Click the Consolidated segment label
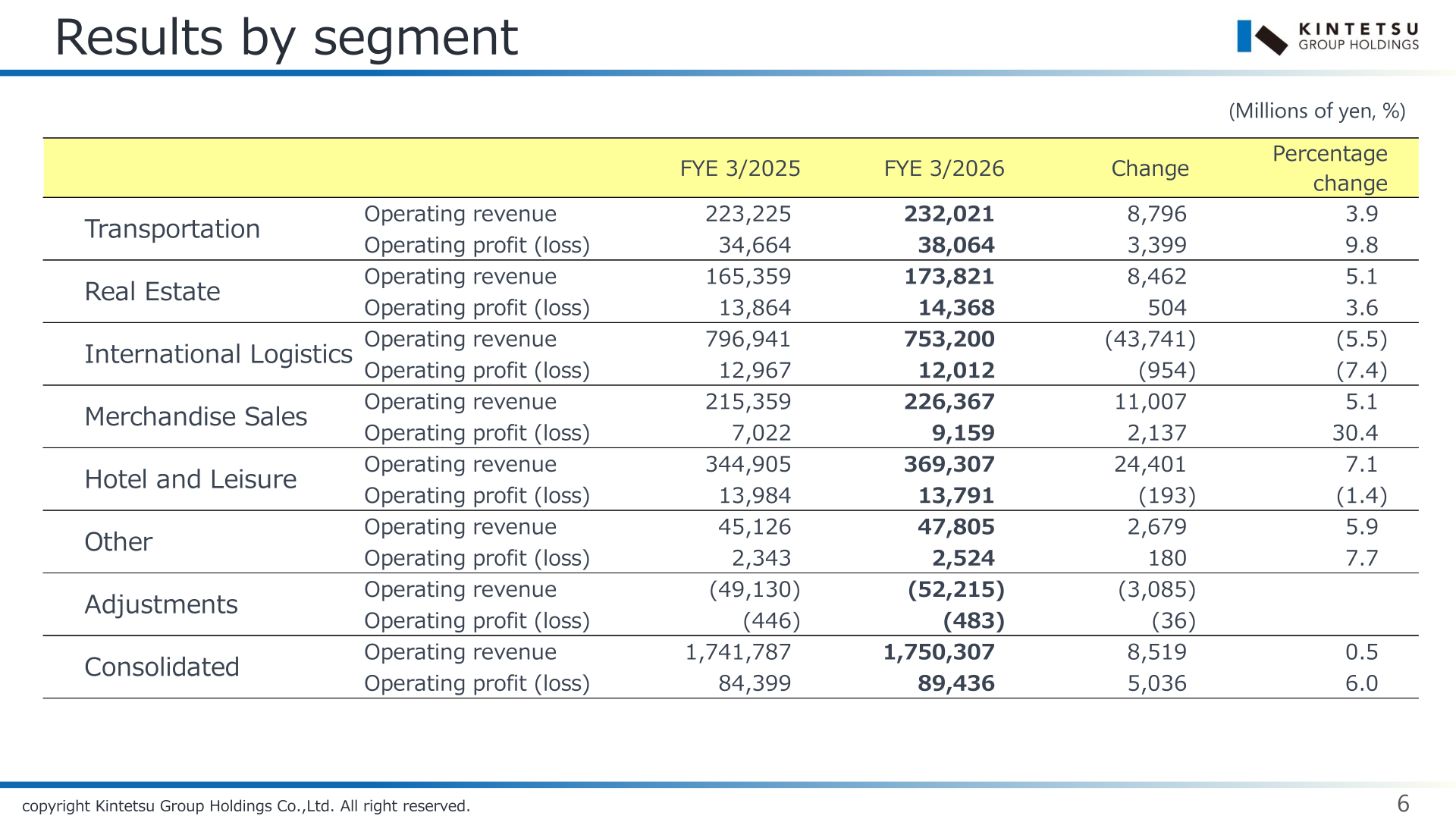 (162, 667)
